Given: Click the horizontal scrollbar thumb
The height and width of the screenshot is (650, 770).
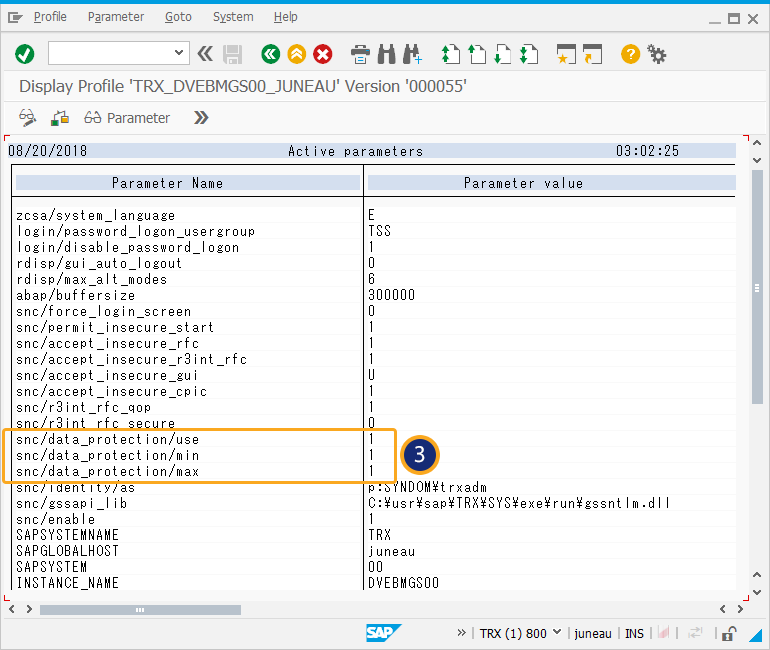Looking at the screenshot, I should click(x=140, y=610).
